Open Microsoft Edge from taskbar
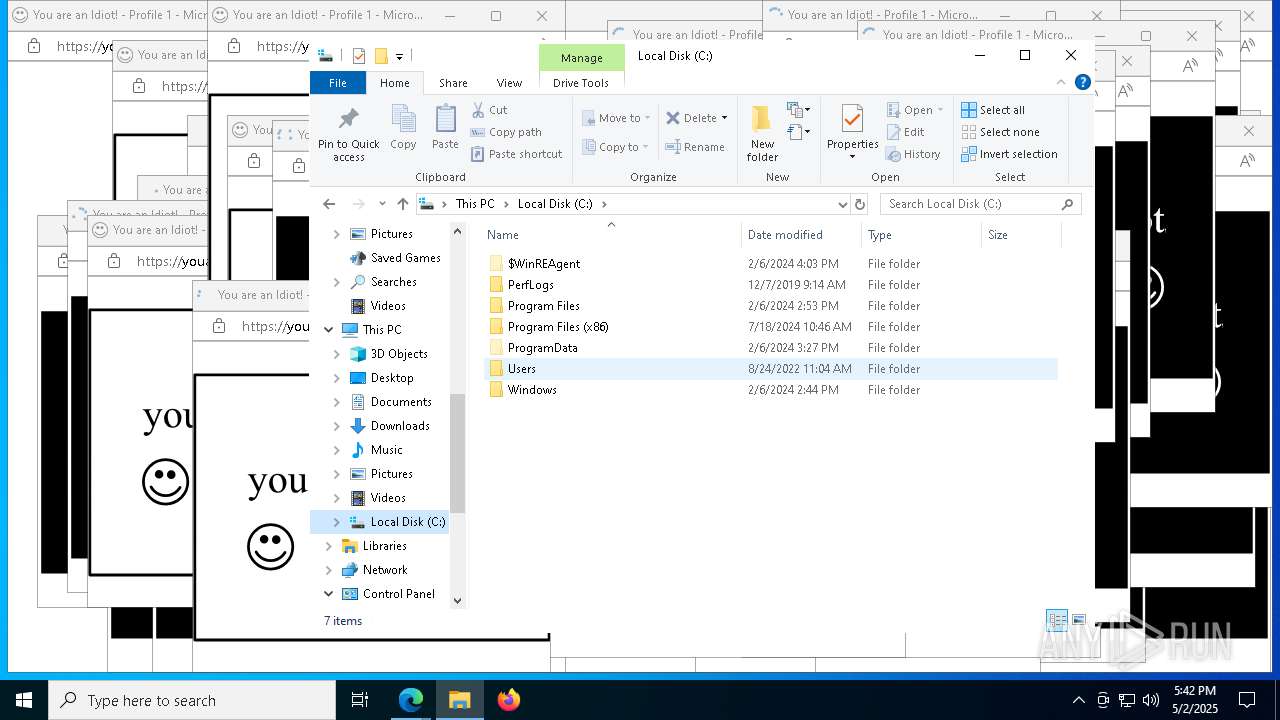Screen dimensions: 1280x720 pos(411,700)
